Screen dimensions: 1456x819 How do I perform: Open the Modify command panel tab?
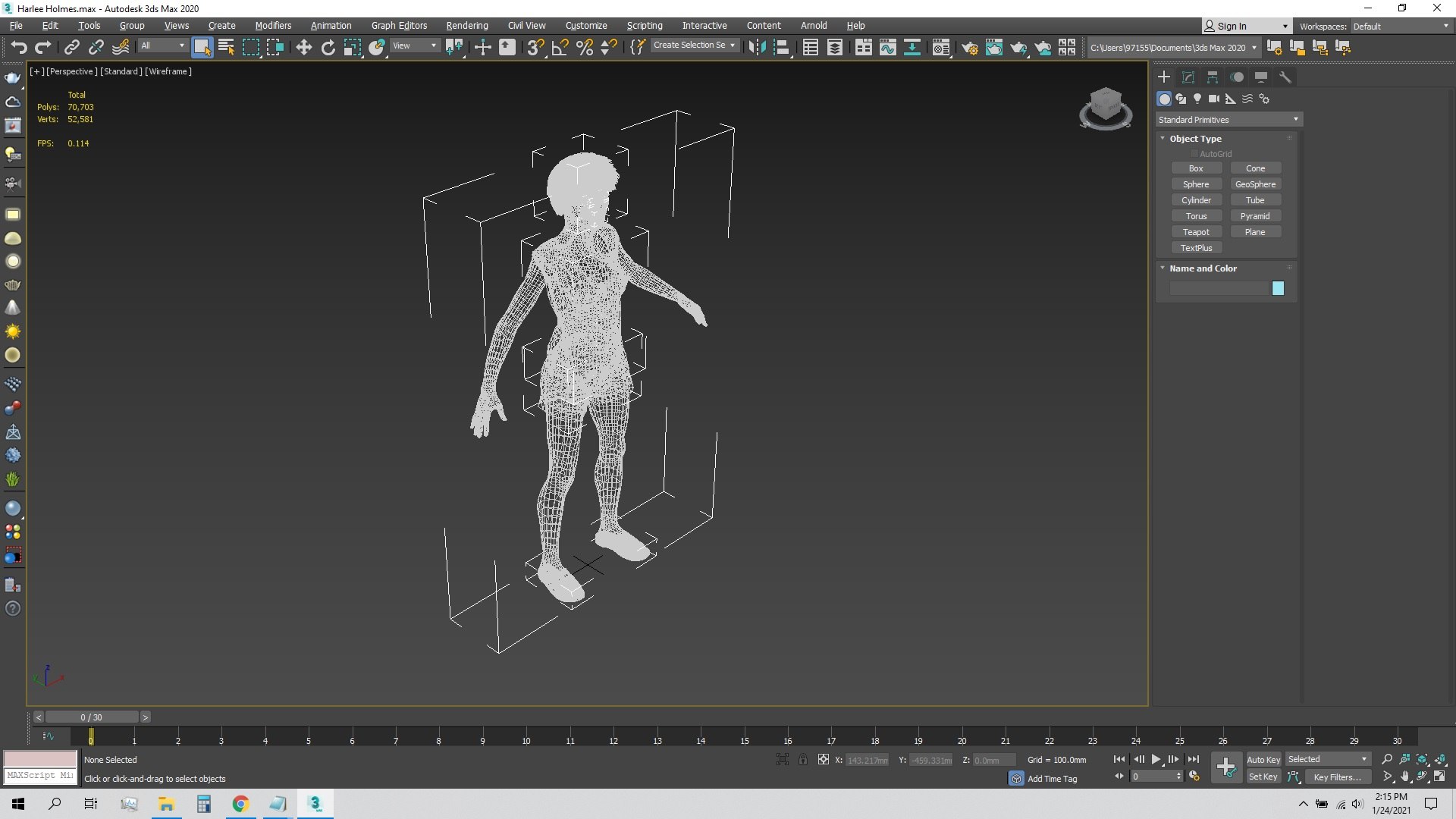pyautogui.click(x=1188, y=77)
